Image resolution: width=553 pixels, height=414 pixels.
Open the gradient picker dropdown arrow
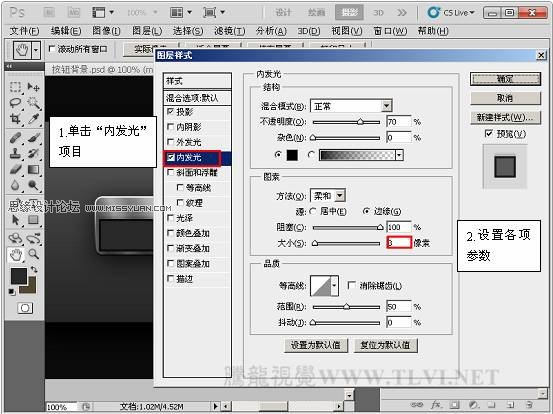[399, 155]
